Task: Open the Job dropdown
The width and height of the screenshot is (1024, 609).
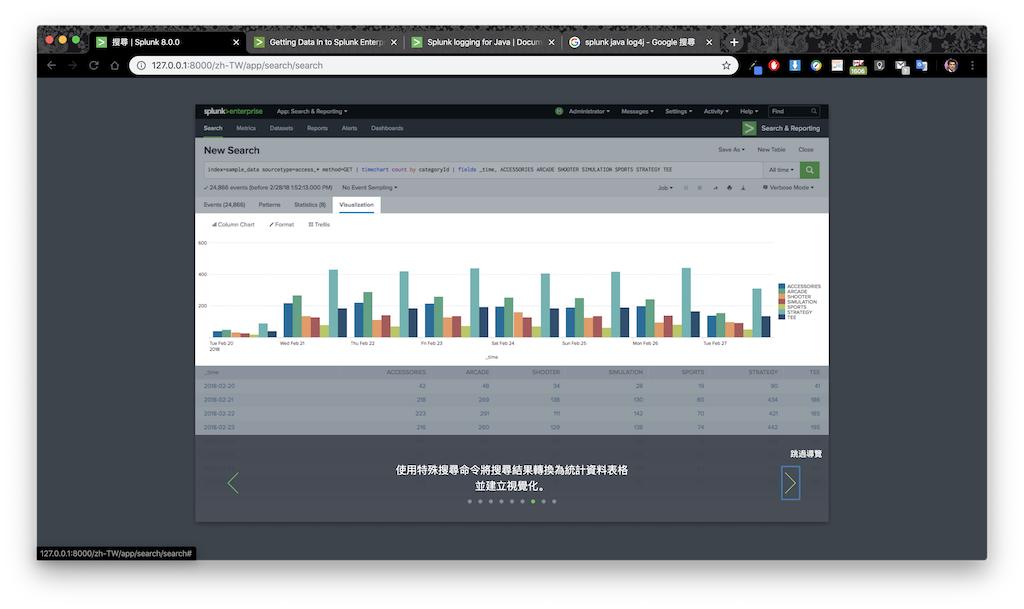Action: (665, 188)
